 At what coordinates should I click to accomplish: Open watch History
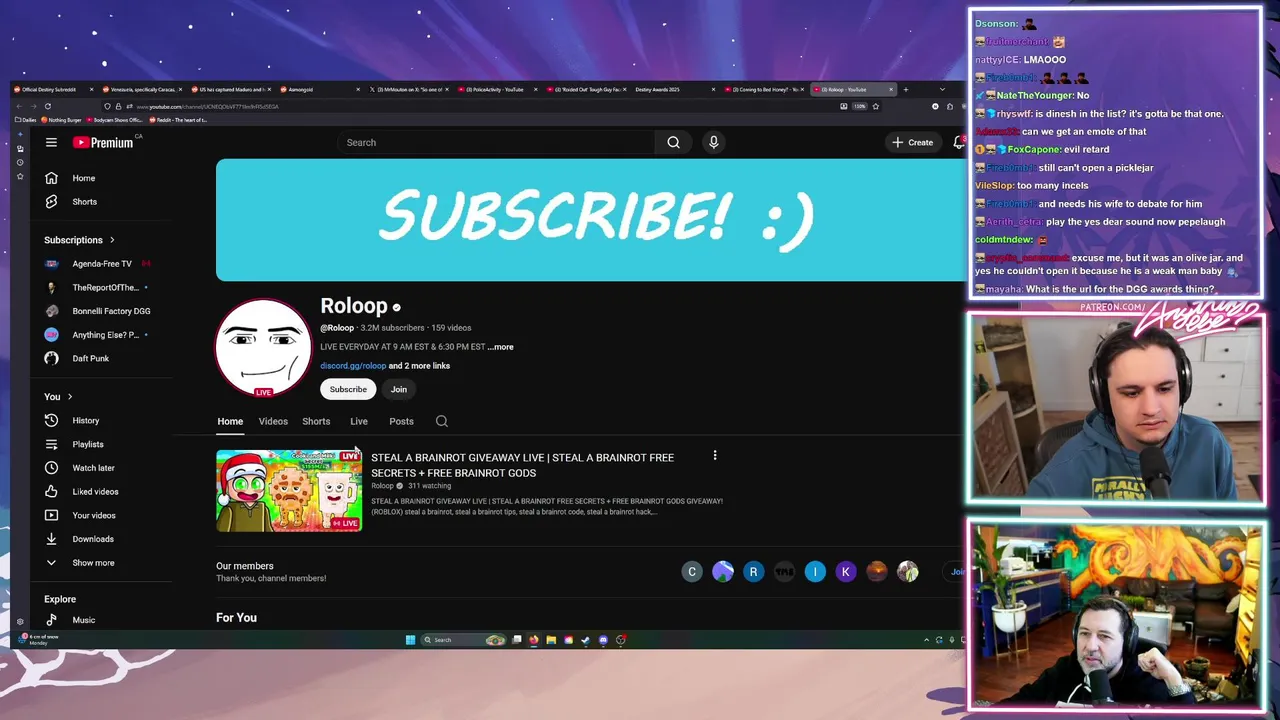click(x=85, y=421)
